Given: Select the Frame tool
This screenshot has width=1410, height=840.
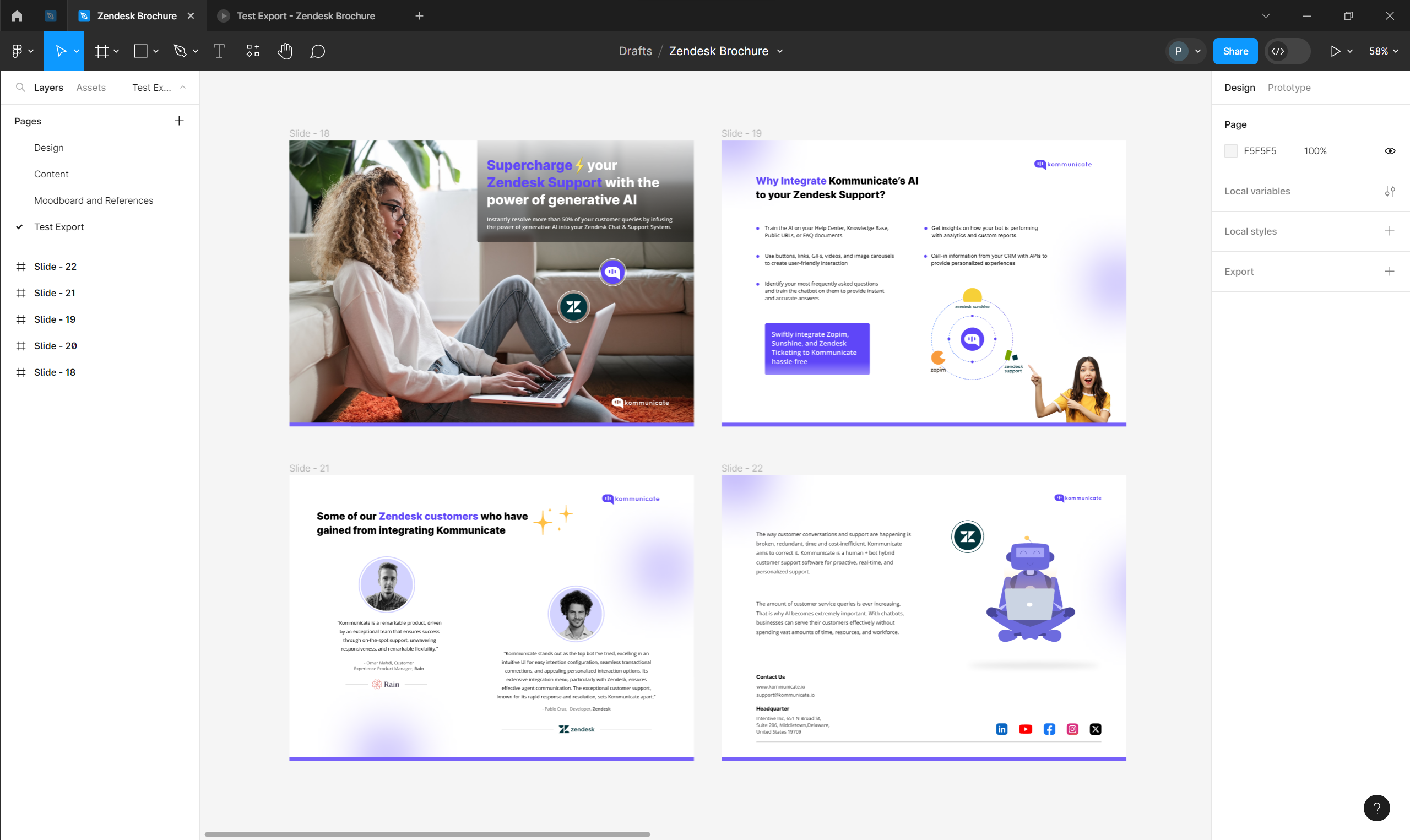Looking at the screenshot, I should 102,51.
